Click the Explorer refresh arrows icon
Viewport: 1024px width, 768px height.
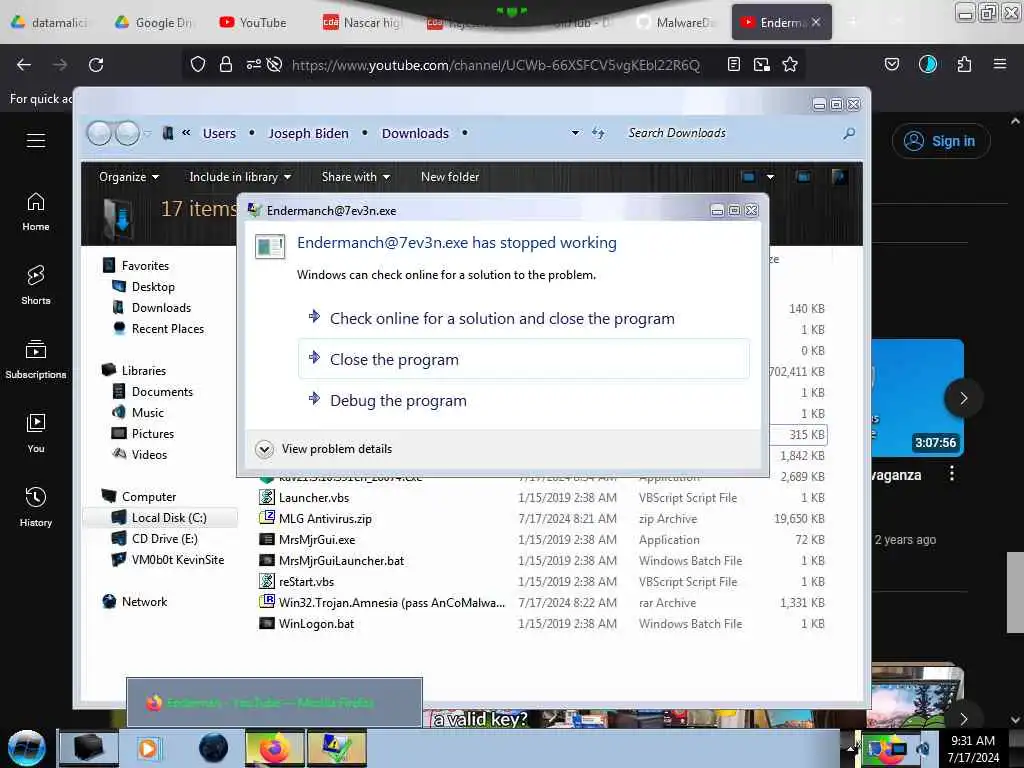click(598, 133)
